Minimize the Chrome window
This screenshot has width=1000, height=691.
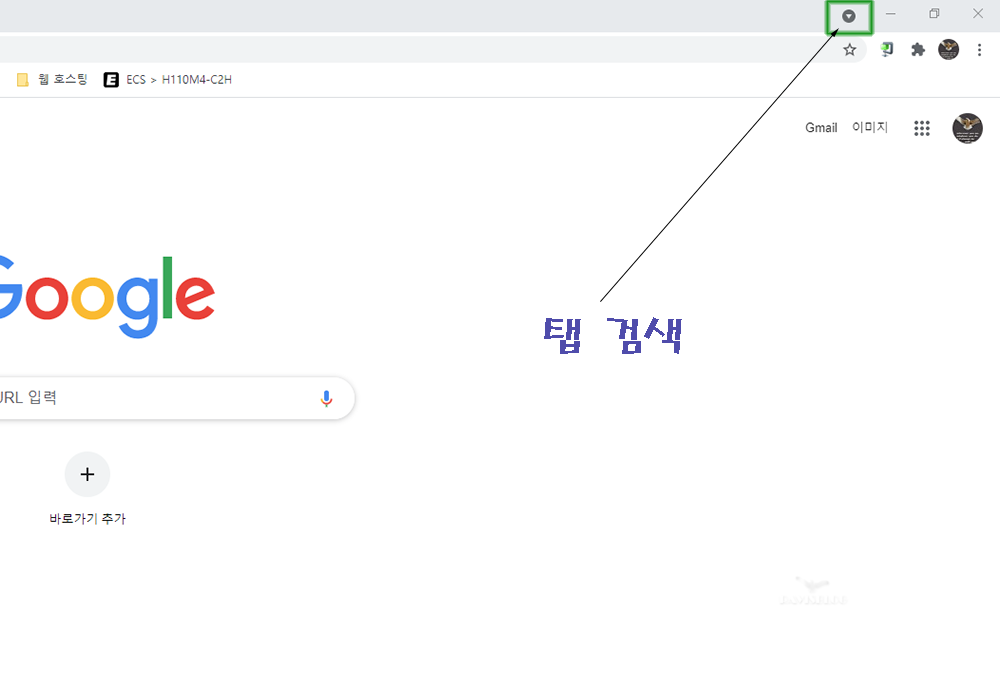point(891,13)
